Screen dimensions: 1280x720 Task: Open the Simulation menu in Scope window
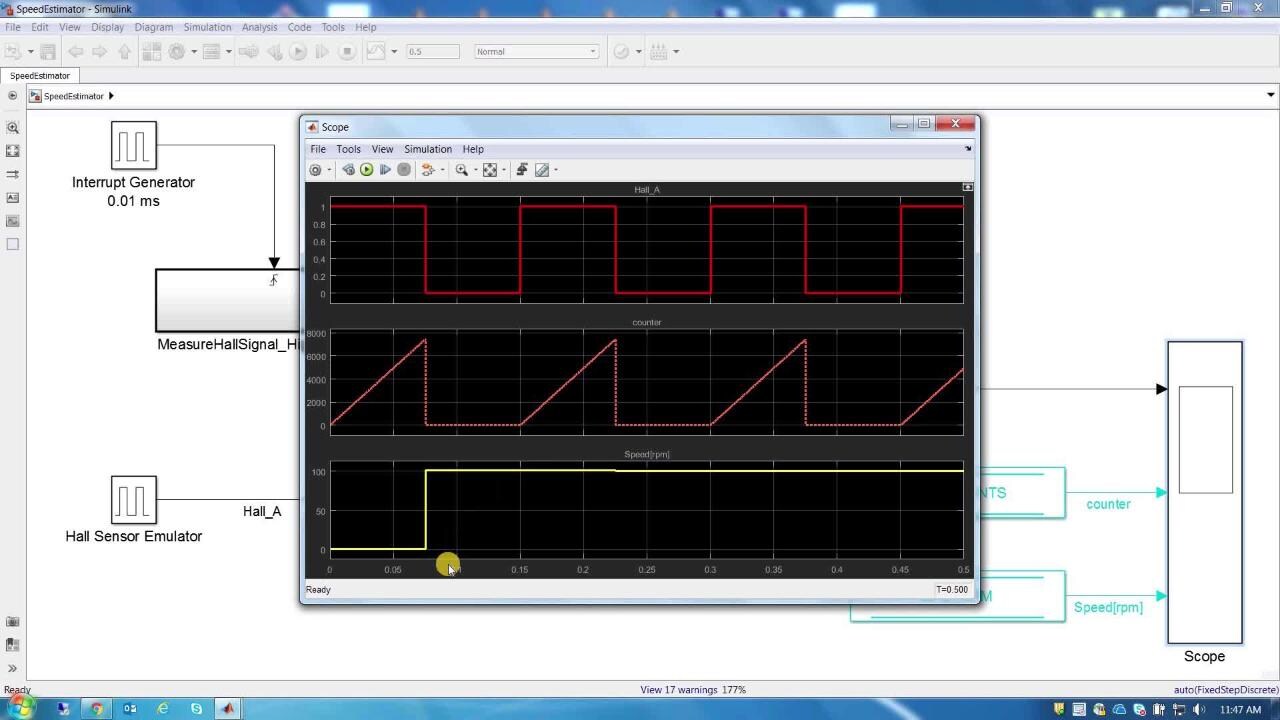pyautogui.click(x=427, y=149)
